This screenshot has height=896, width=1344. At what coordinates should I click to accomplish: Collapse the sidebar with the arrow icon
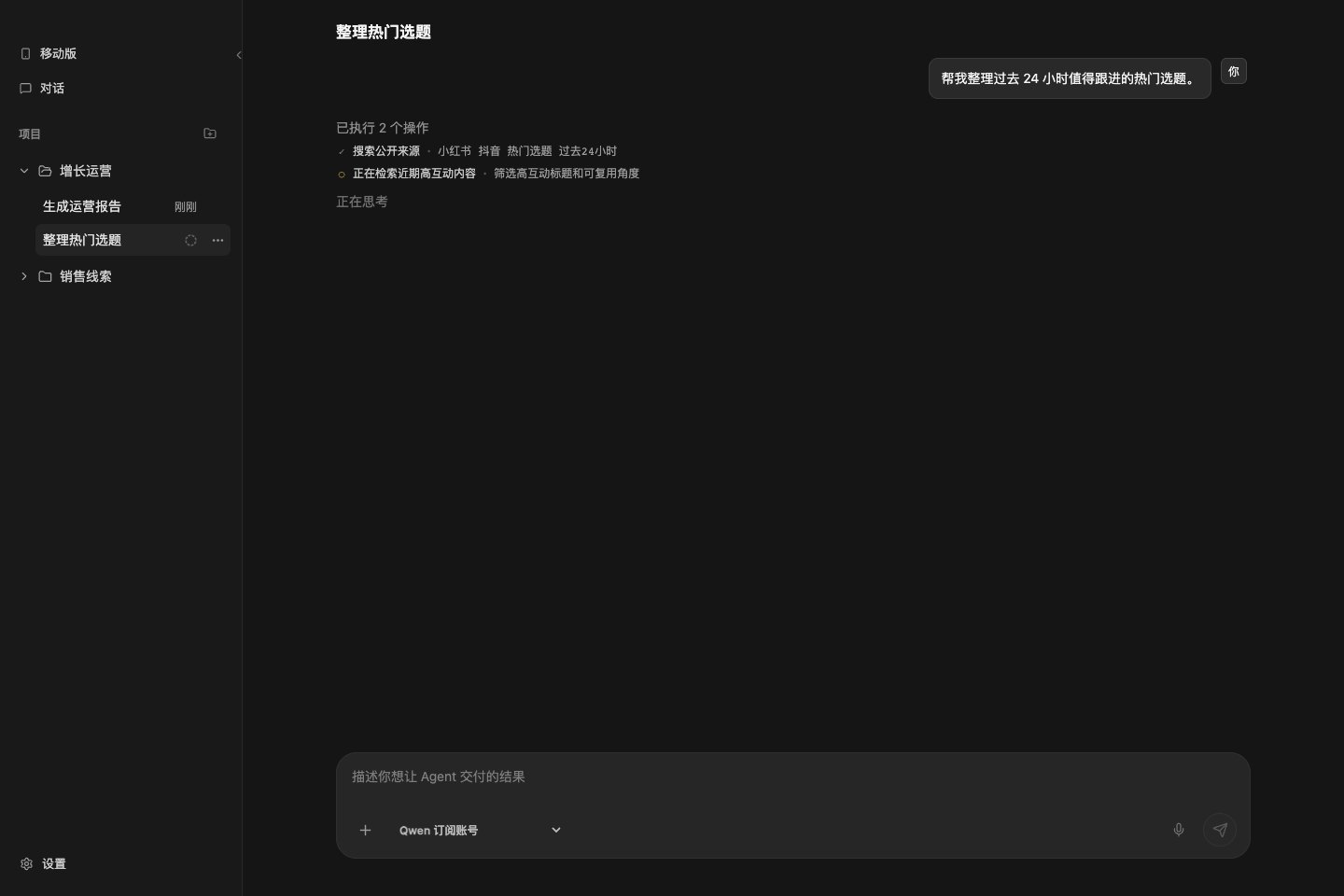[239, 55]
